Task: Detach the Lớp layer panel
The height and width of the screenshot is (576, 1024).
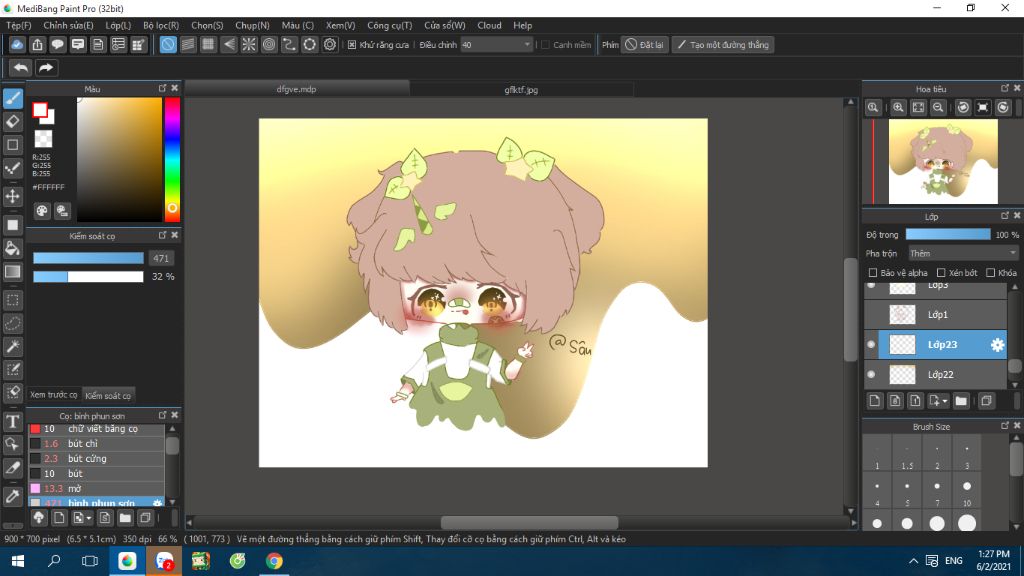Action: [1005, 216]
